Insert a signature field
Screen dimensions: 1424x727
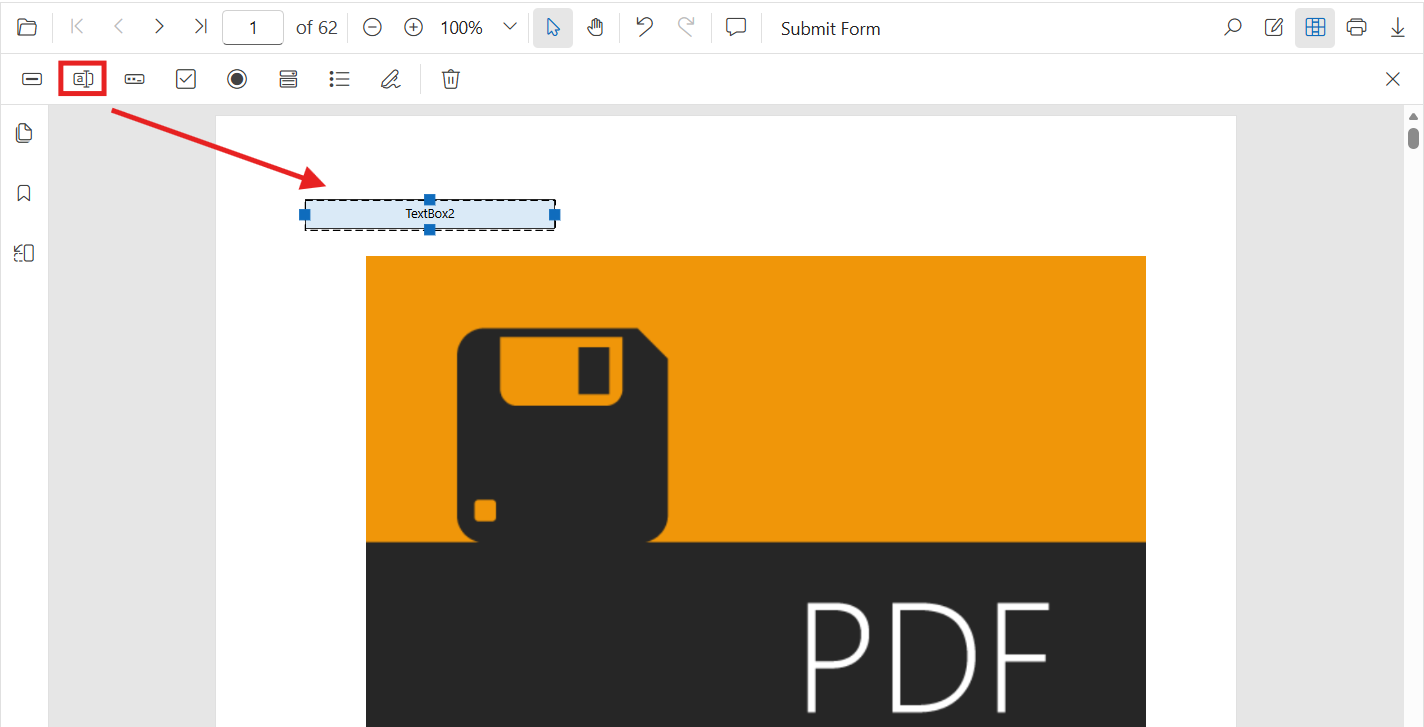click(391, 79)
